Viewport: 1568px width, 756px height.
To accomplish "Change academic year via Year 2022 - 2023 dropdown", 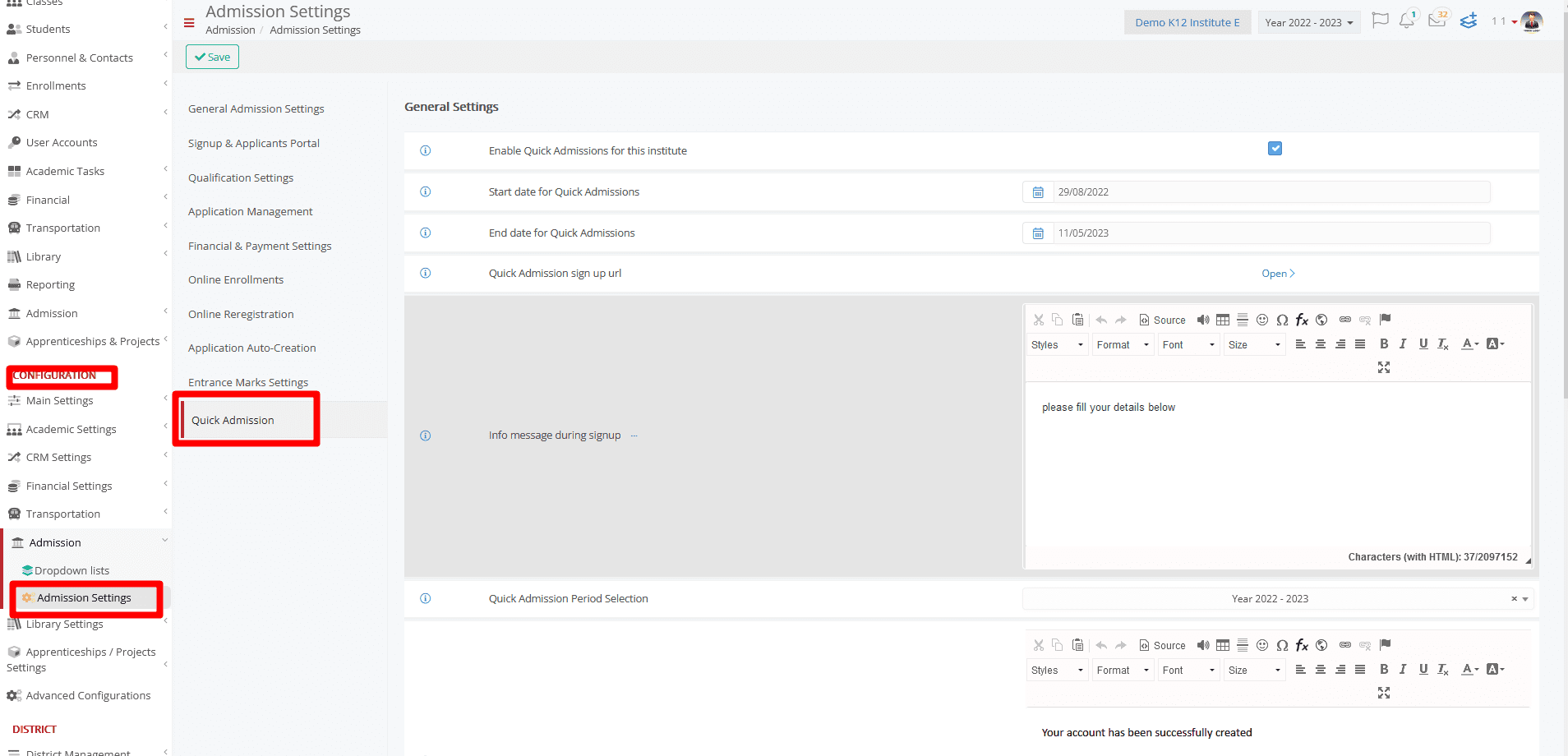I will click(1309, 22).
